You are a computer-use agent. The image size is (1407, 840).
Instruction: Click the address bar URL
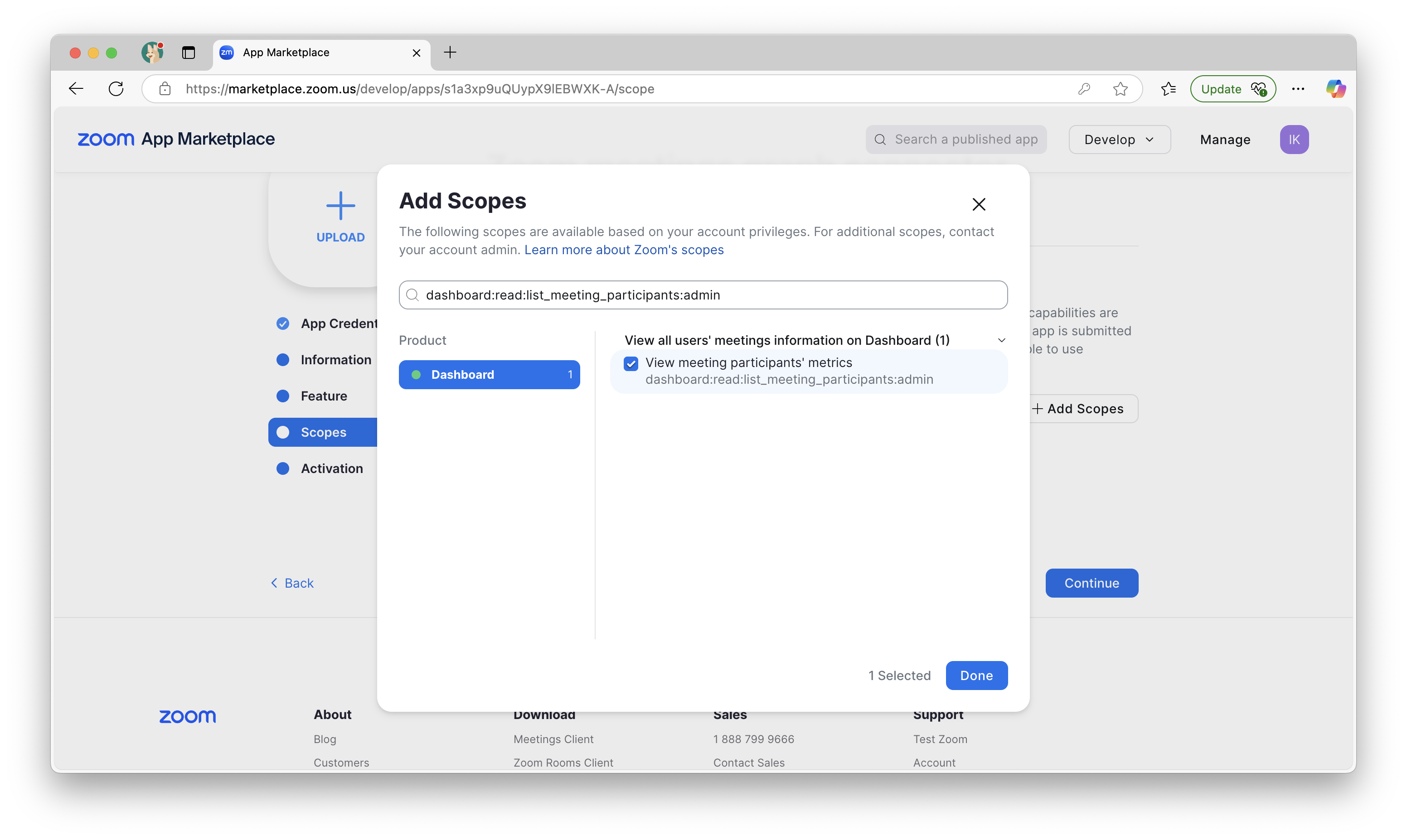(420, 89)
